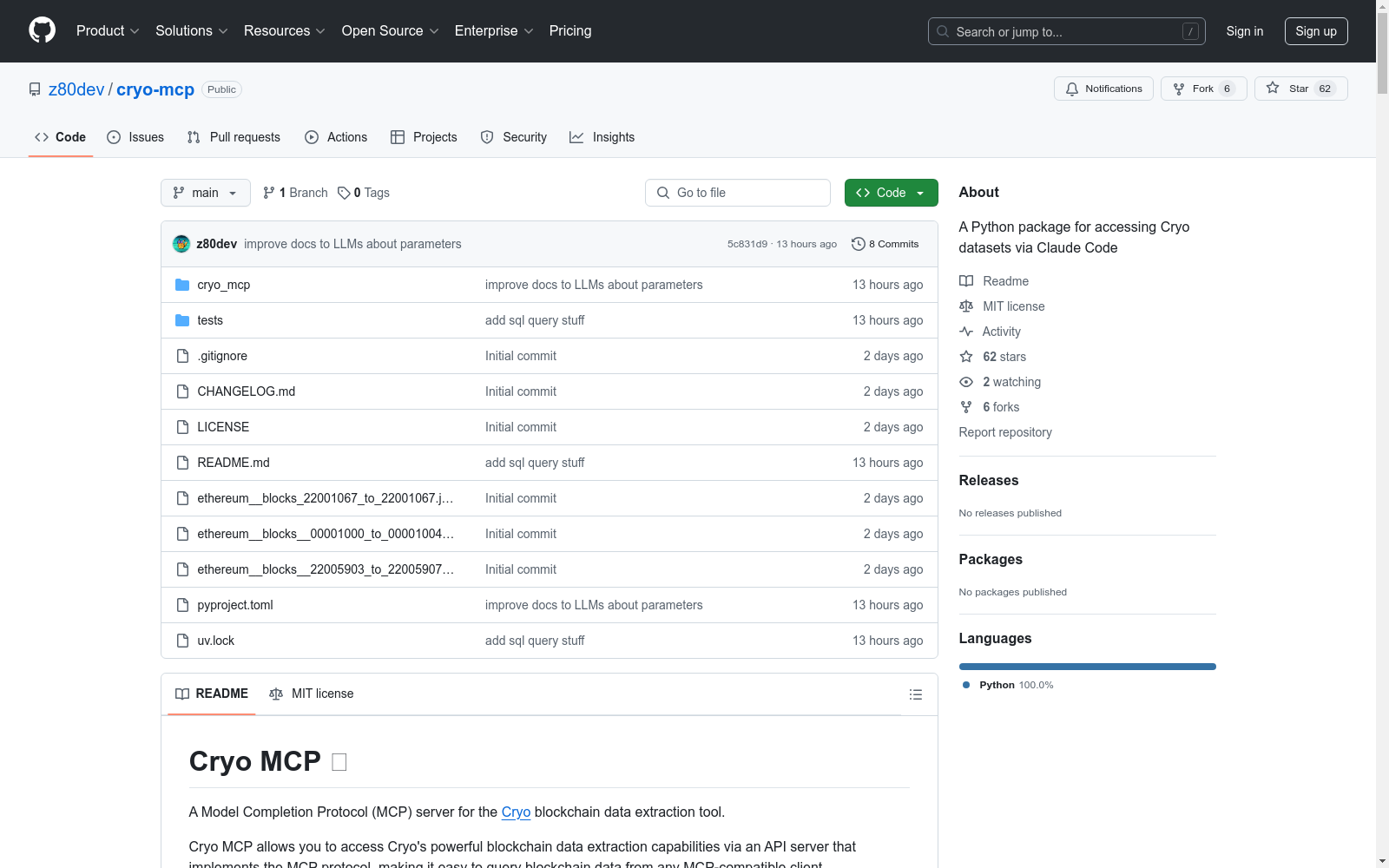
Task: Open commit hash 5c831d9
Action: (x=747, y=244)
